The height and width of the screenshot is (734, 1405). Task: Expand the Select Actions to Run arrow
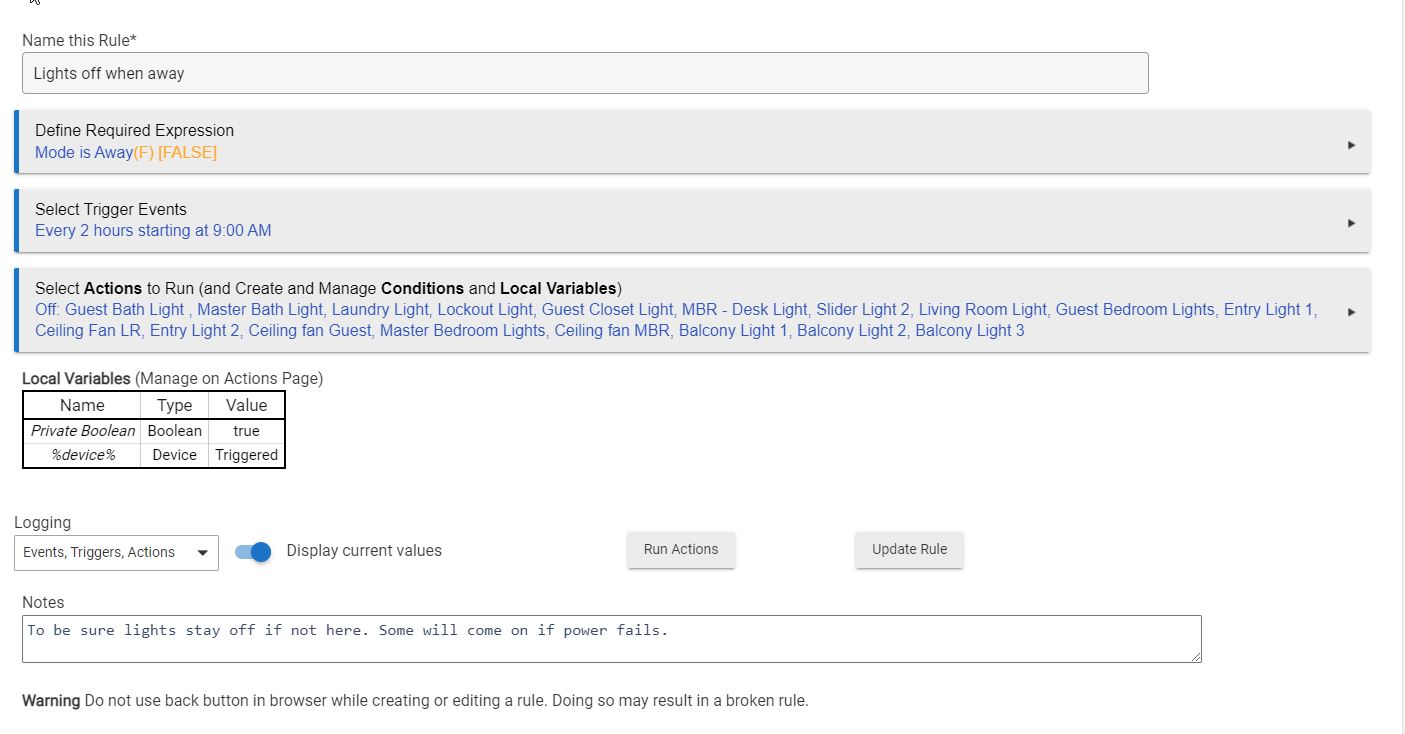point(1351,312)
